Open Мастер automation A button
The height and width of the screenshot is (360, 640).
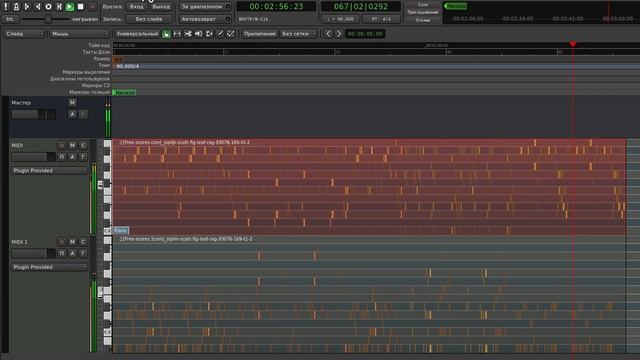click(x=72, y=114)
